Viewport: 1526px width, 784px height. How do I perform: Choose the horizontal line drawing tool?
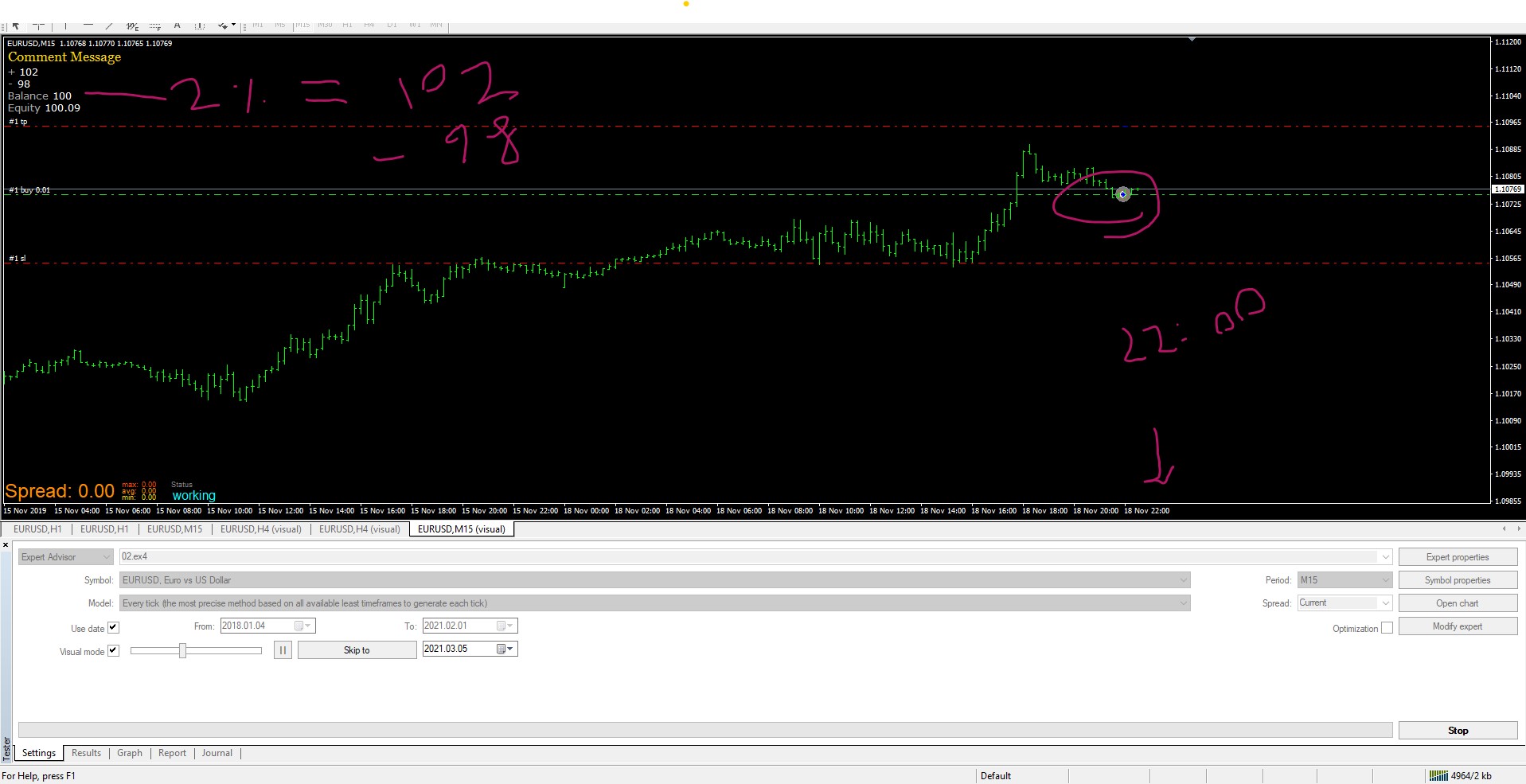88,26
